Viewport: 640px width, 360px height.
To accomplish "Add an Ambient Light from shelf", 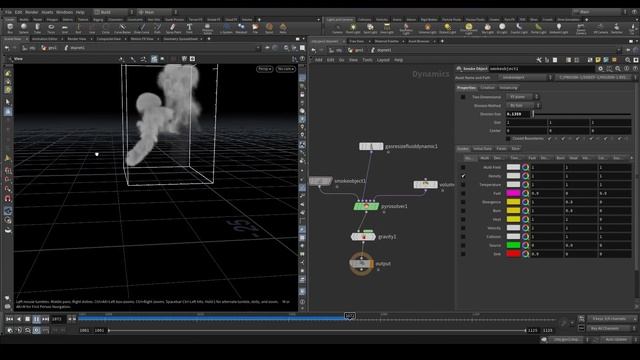I will [x=558, y=28].
